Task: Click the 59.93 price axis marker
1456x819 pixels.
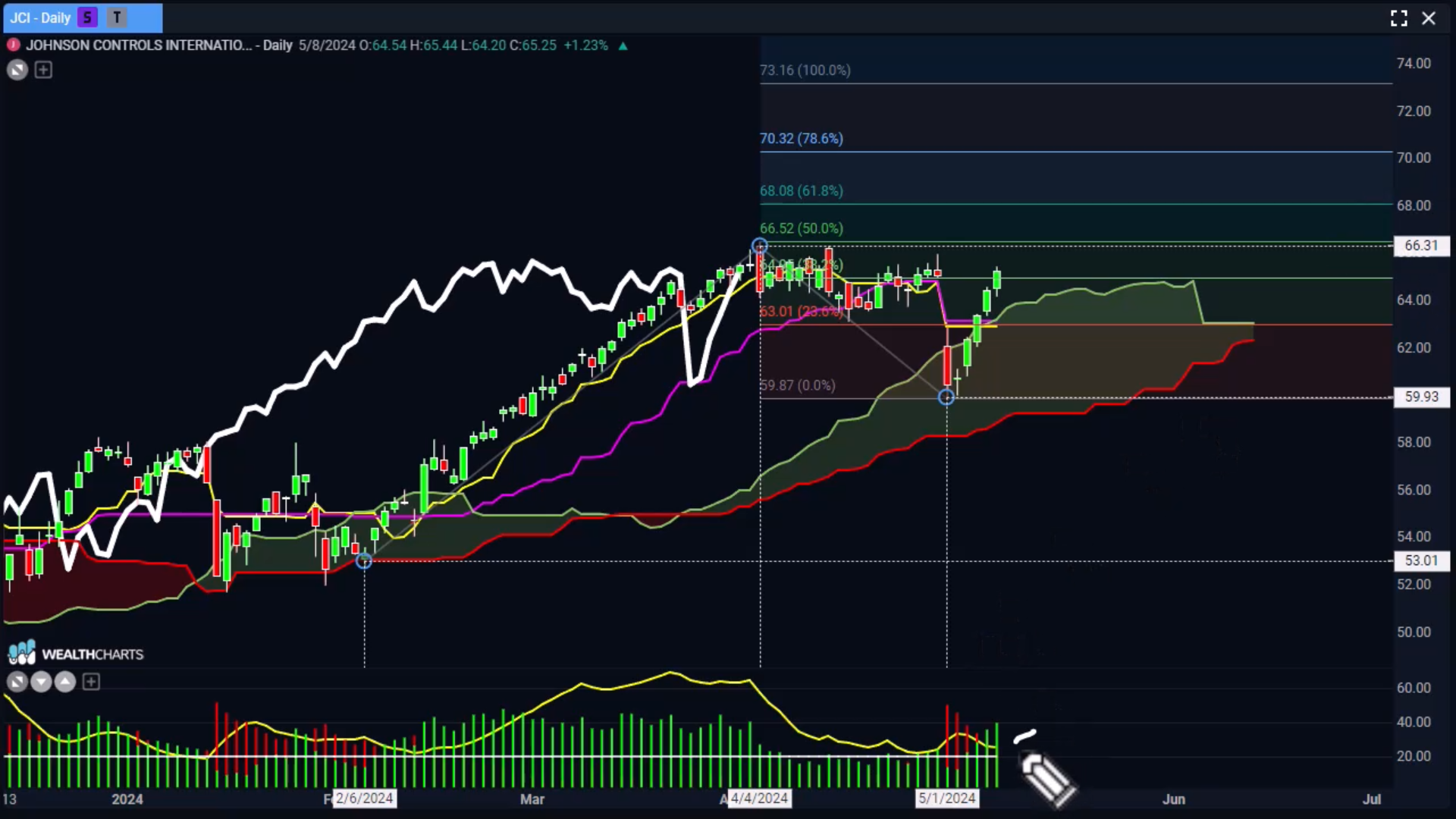Action: pyautogui.click(x=1421, y=397)
